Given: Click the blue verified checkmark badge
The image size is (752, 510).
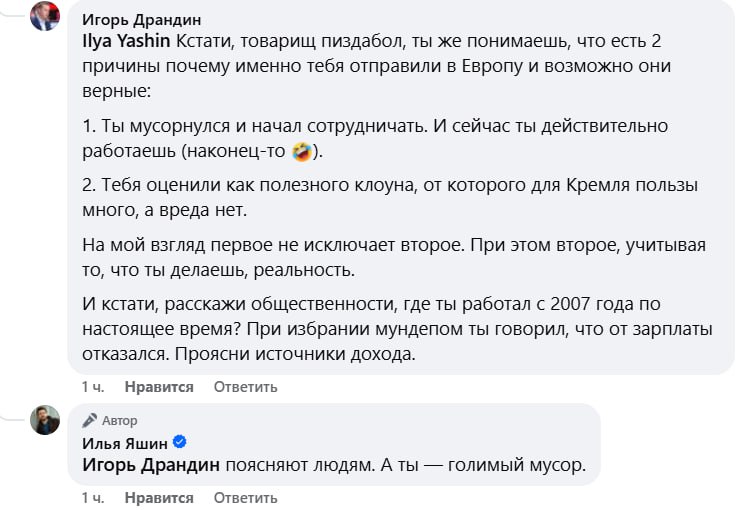Looking at the screenshot, I should click(180, 443).
